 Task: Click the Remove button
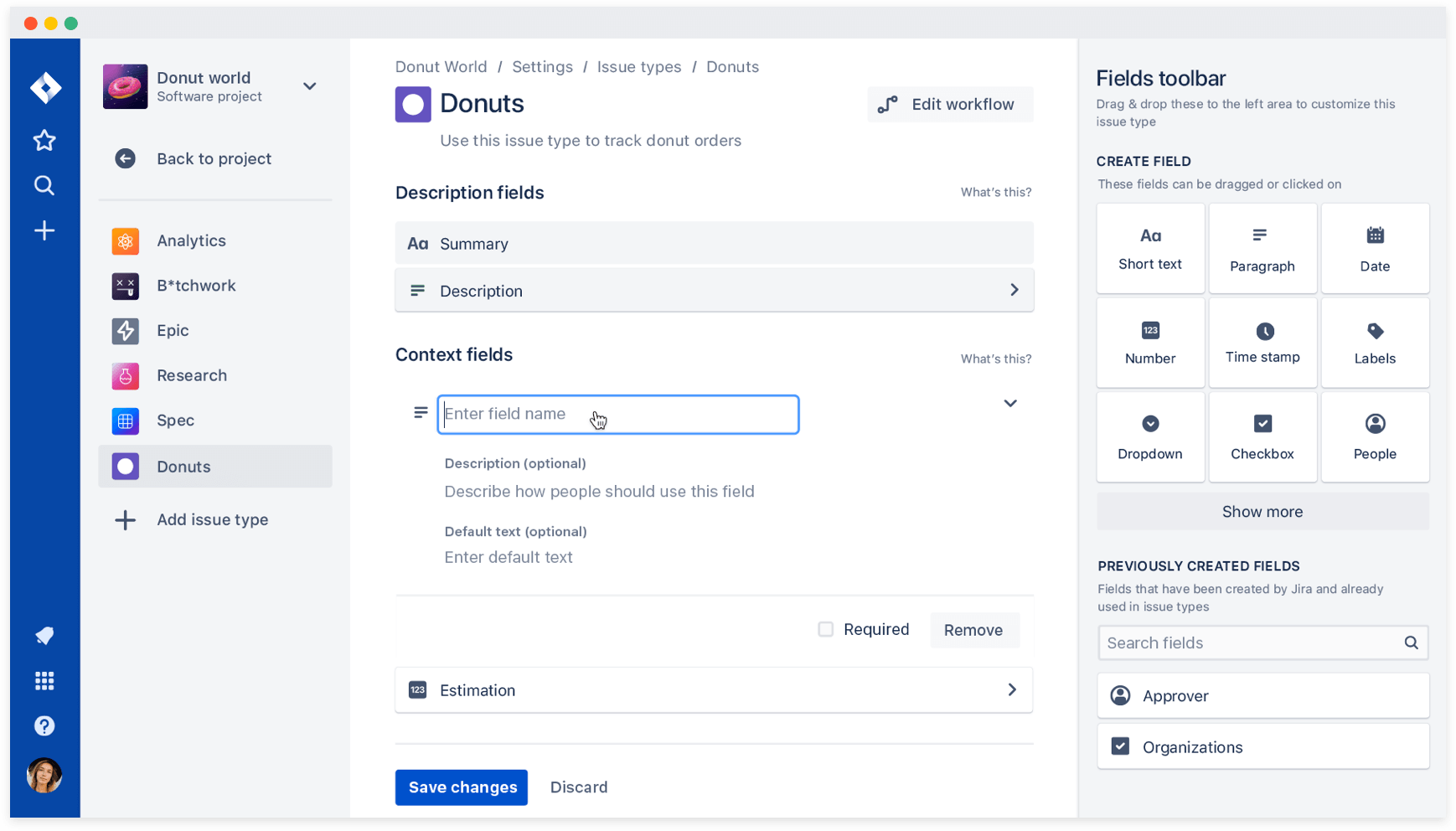pyautogui.click(x=973, y=630)
